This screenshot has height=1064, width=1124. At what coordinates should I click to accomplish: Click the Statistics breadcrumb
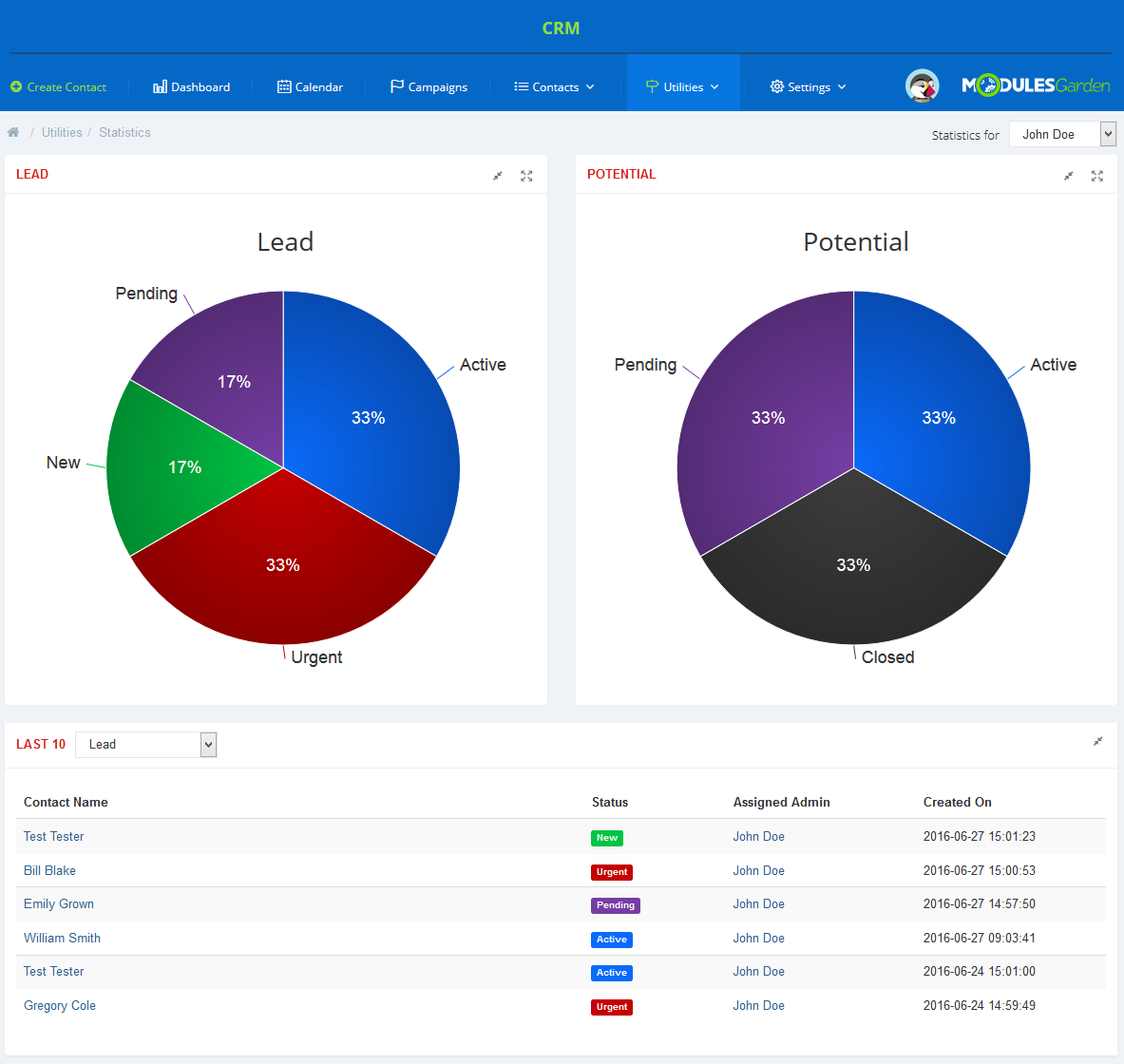[x=124, y=132]
